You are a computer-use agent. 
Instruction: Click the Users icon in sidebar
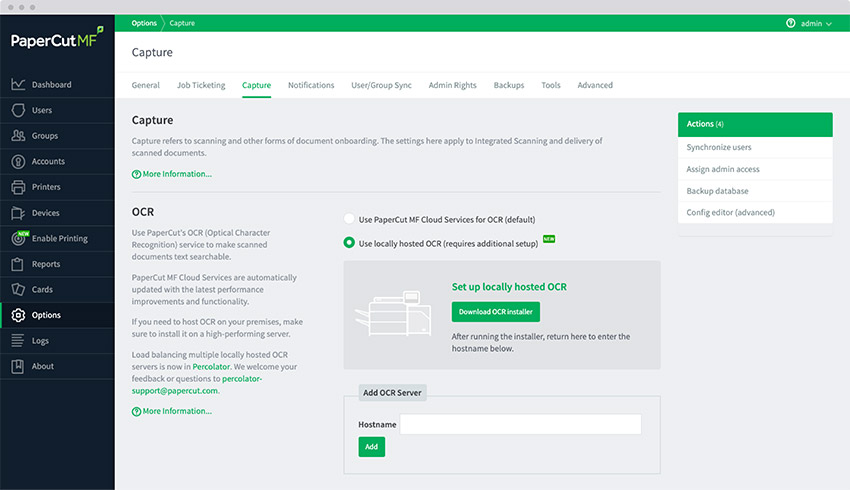click(18, 110)
